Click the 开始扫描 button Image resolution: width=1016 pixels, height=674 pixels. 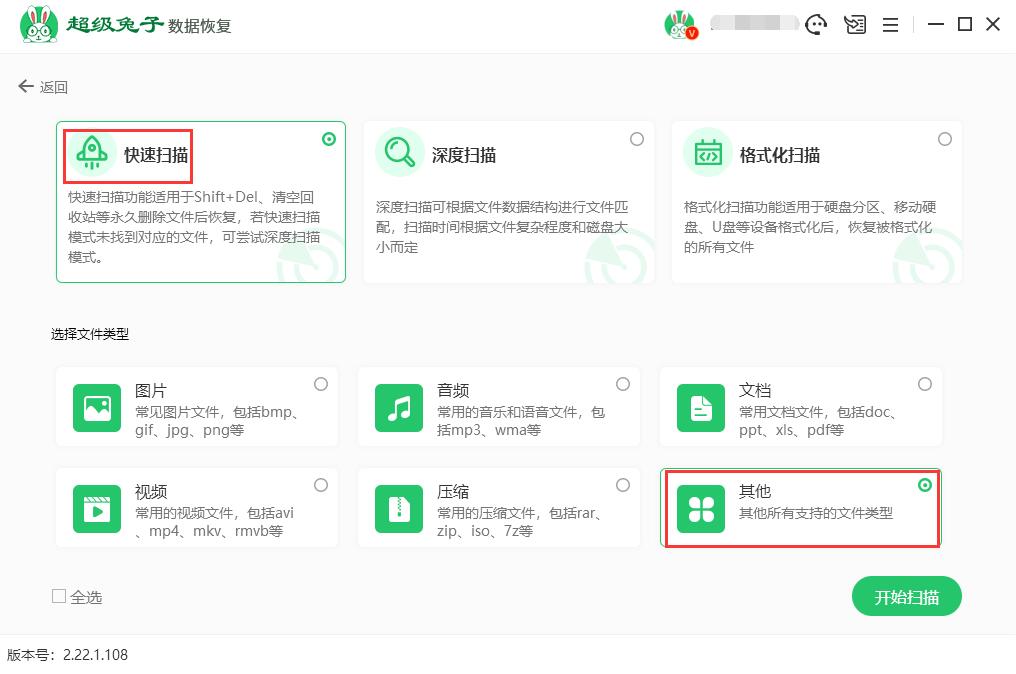pos(906,596)
